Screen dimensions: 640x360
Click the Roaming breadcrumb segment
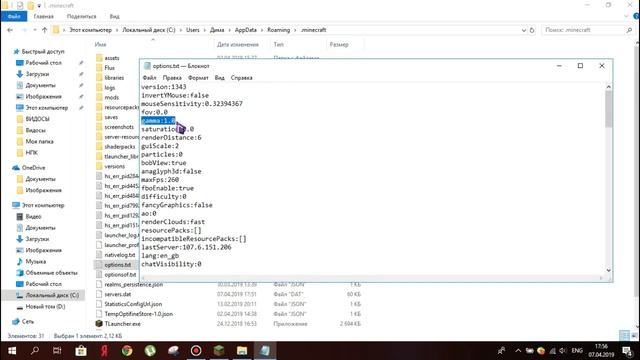click(278, 30)
